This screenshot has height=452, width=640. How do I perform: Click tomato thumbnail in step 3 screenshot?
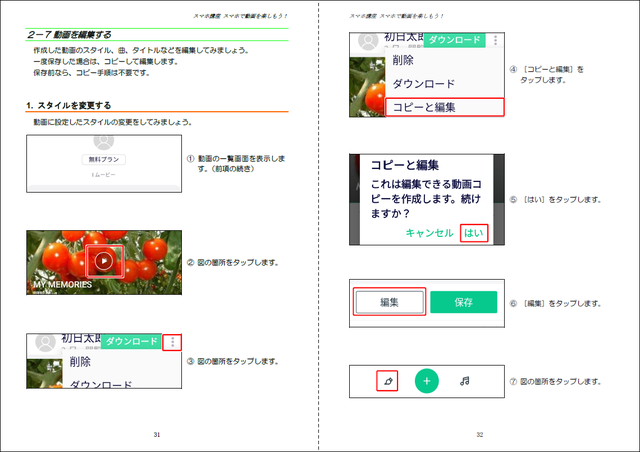coord(44,374)
